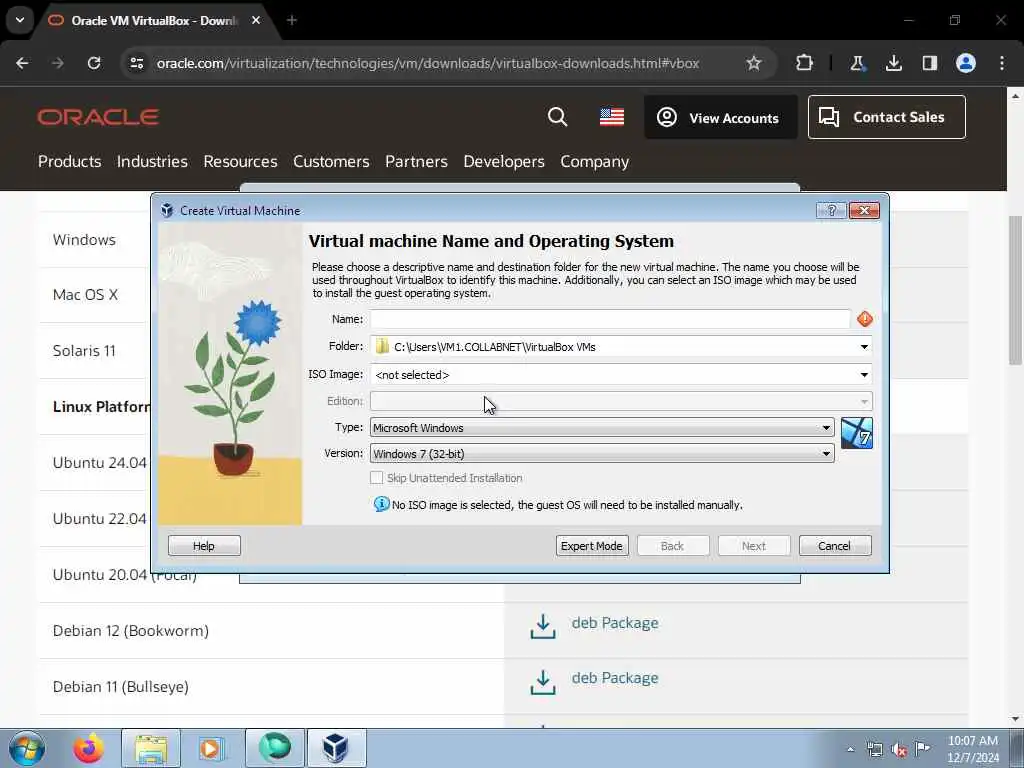
Task: Open the media player taskbar icon
Action: 210,748
